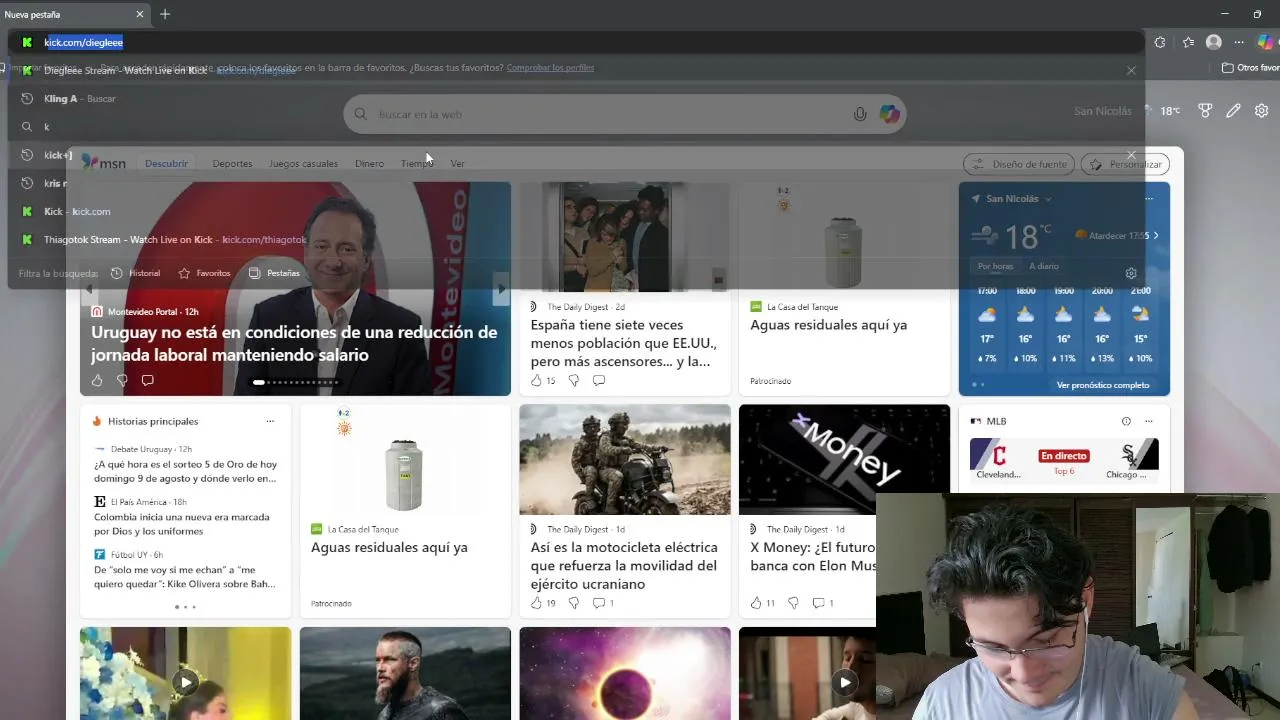Image resolution: width=1280 pixels, height=720 pixels.
Task: Open the Juegos casuales tab
Action: tap(303, 163)
